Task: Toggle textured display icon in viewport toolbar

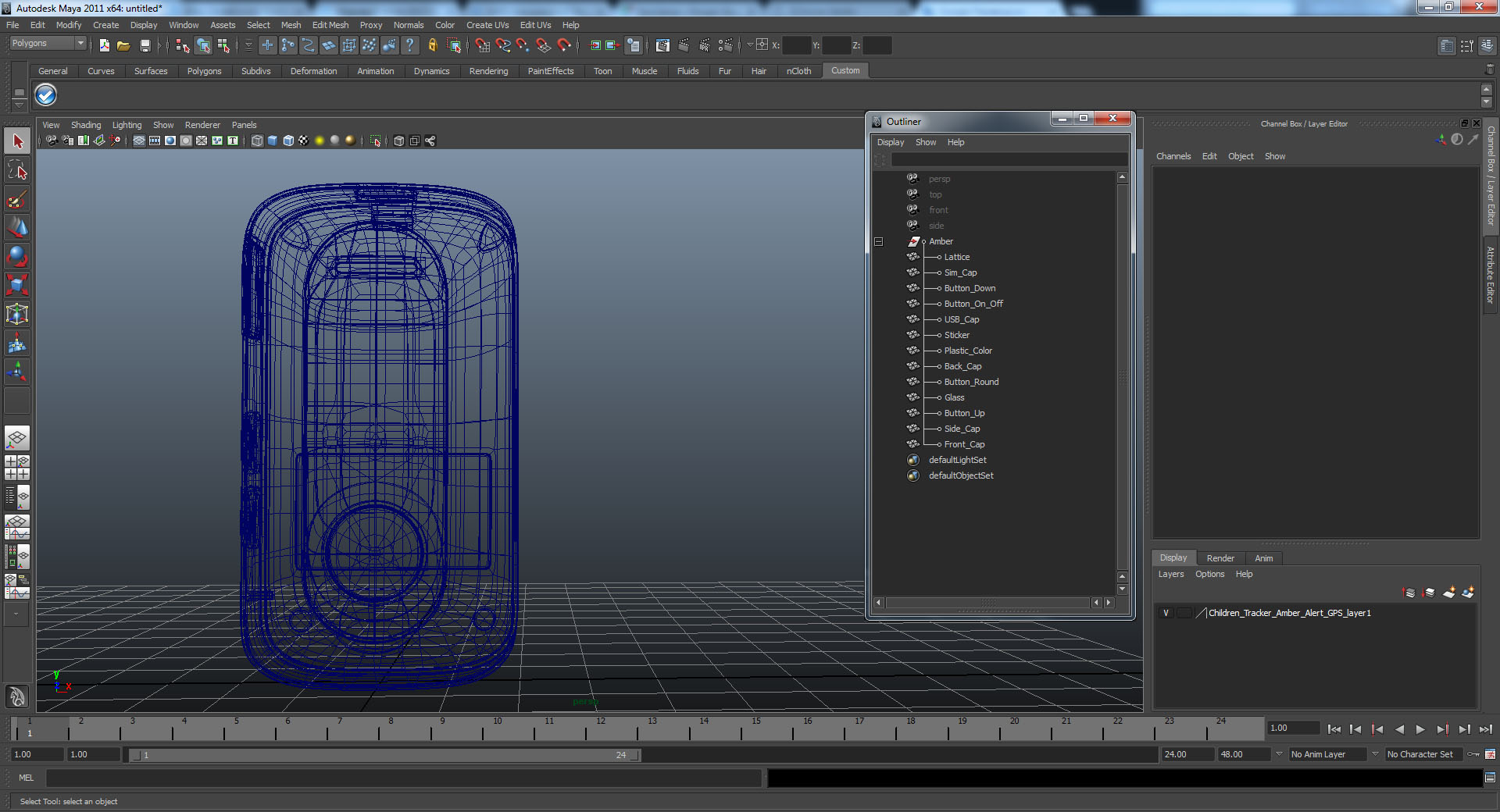Action: [x=304, y=141]
